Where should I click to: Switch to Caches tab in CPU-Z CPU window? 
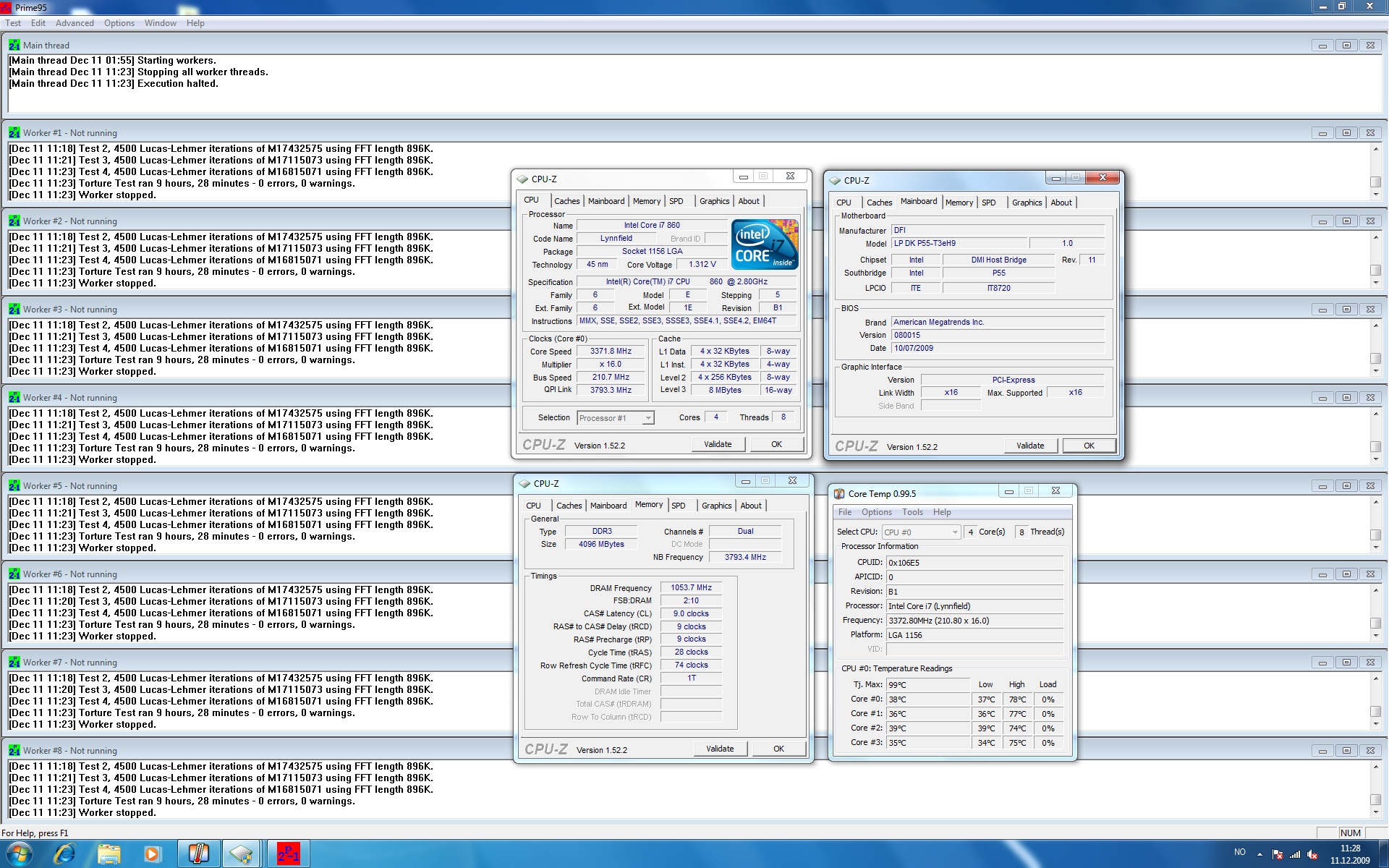tap(566, 201)
